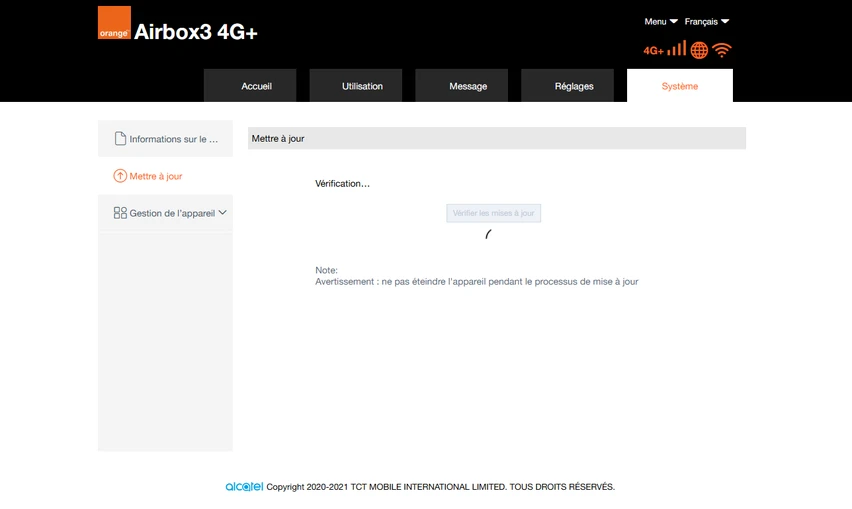Click the document icon beside Informations
The height and width of the screenshot is (509, 852).
point(120,139)
